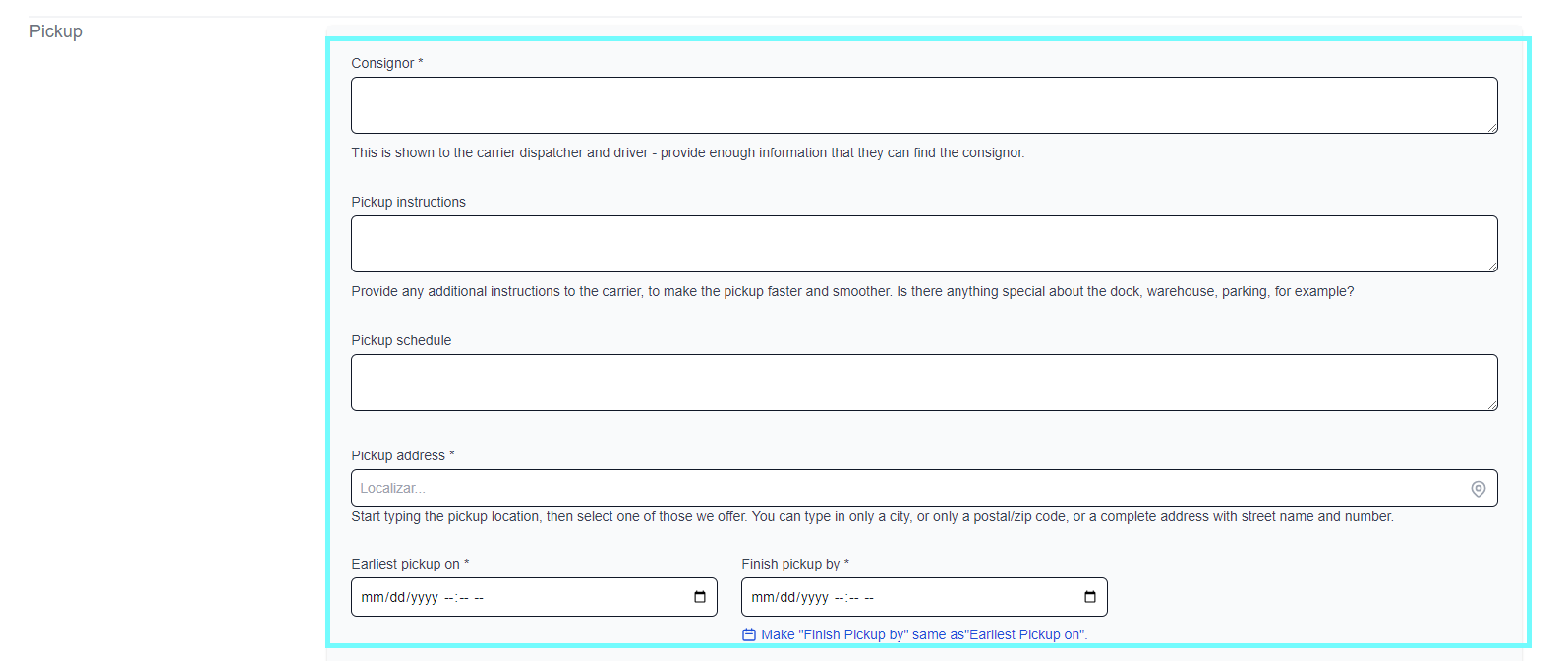Click the resize handle of Pickup instructions area
1568x661 pixels.
tap(1492, 267)
